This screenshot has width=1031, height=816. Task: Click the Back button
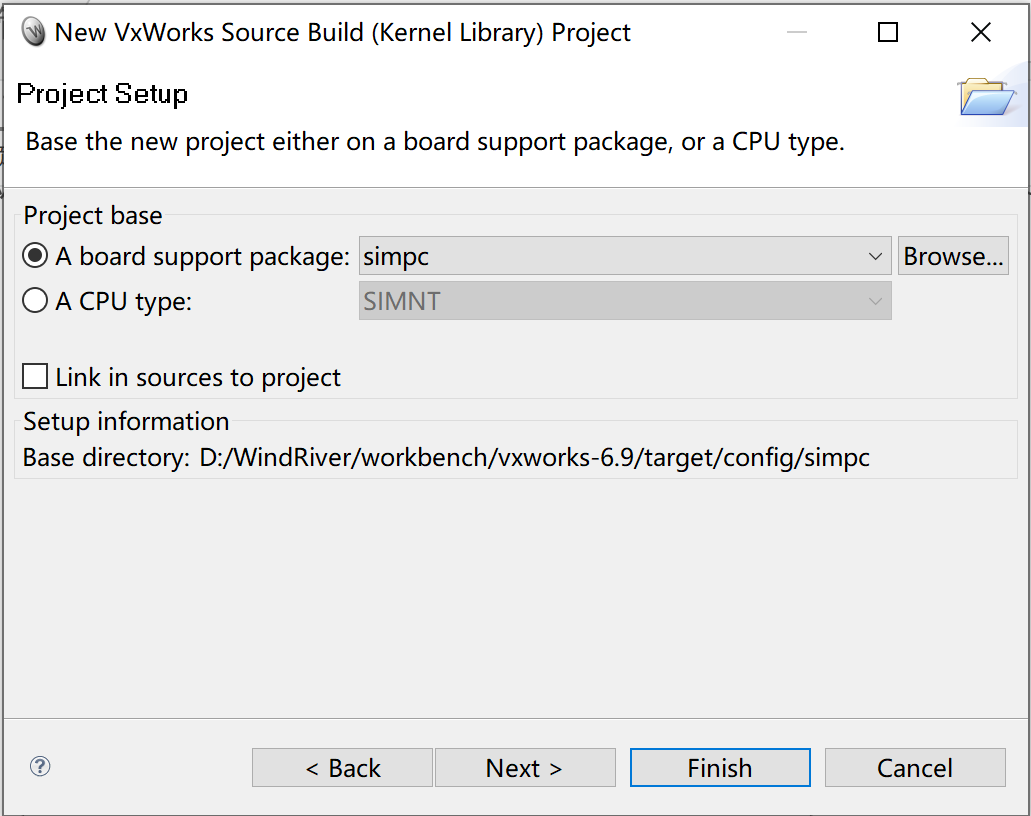[341, 767]
